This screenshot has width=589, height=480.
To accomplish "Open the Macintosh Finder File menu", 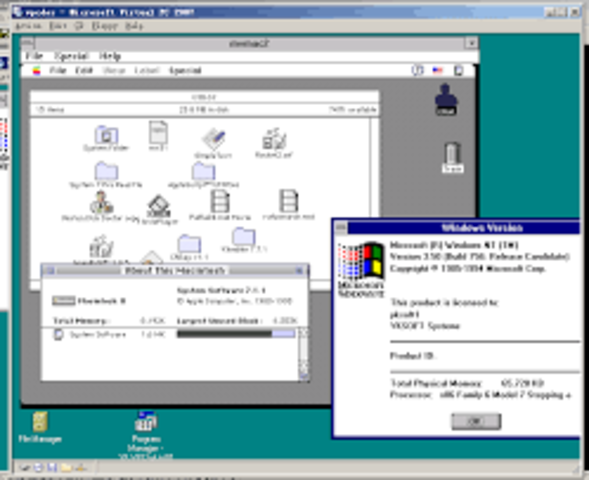I will [58, 71].
